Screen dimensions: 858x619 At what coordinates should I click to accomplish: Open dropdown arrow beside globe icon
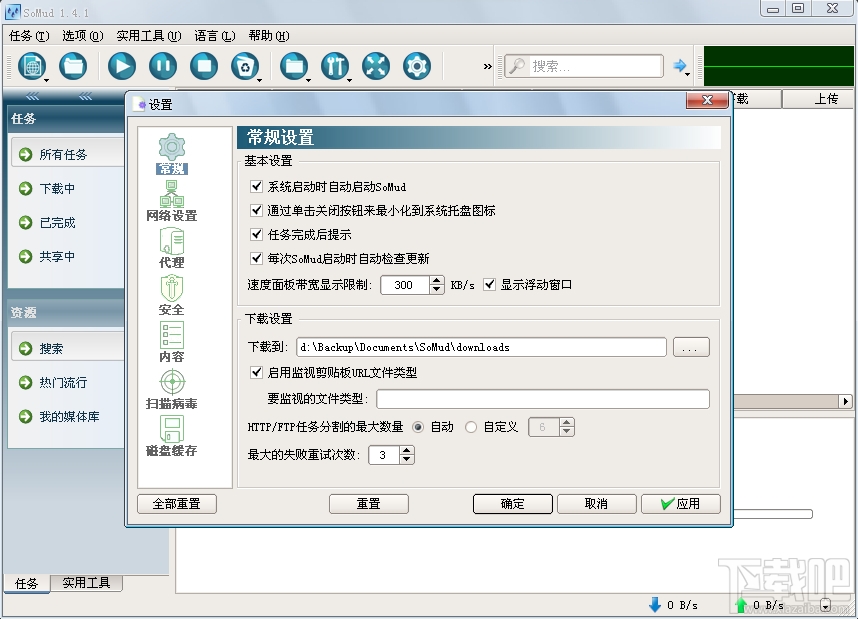[x=47, y=80]
